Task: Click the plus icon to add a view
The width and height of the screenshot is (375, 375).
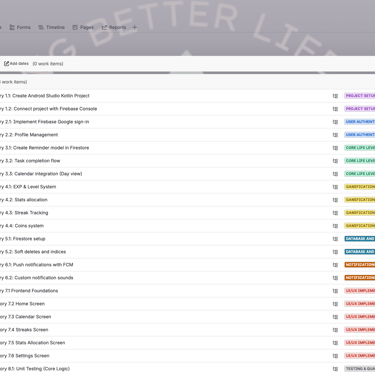Action: [x=135, y=27]
